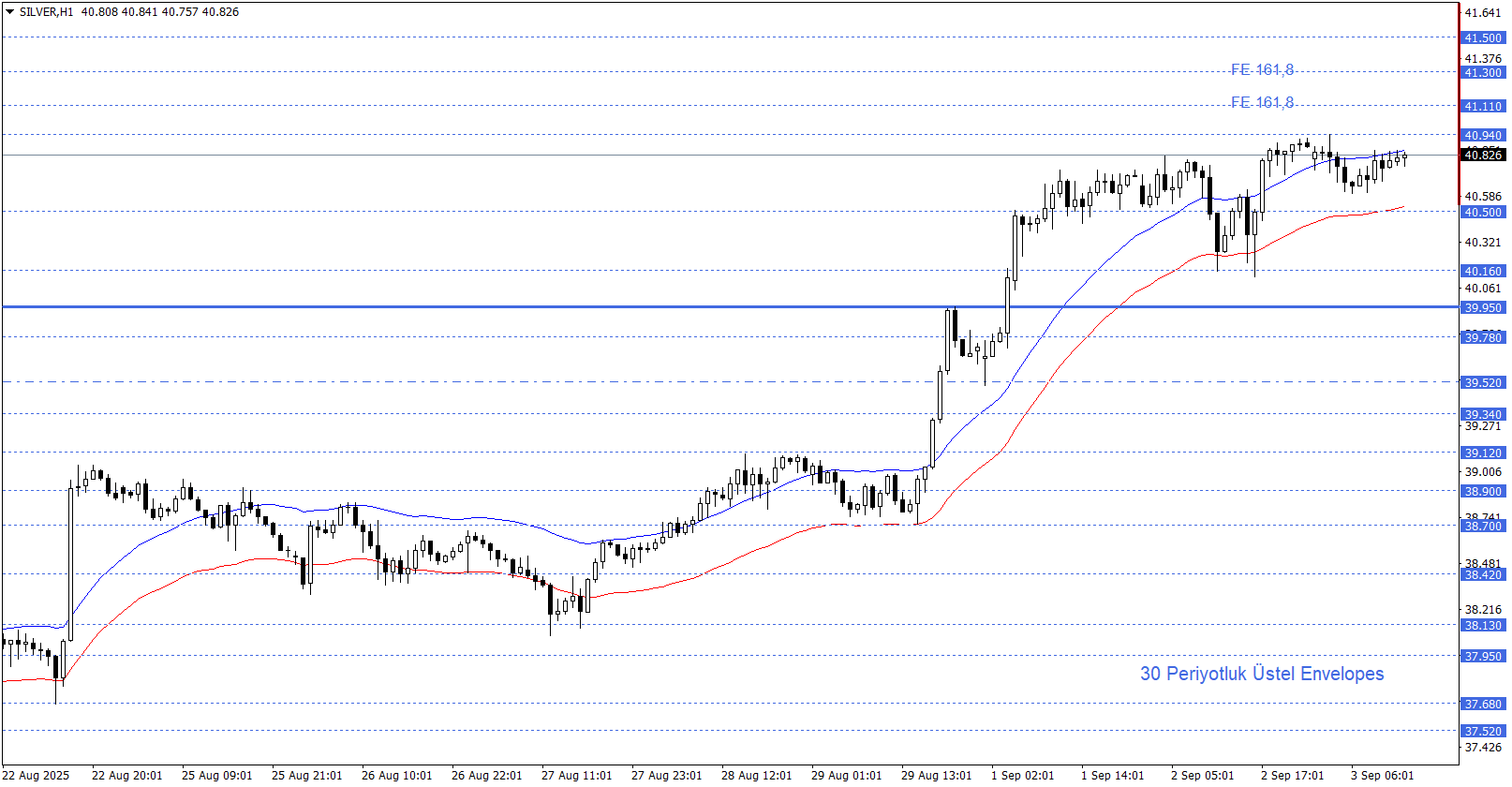Click the OHLC open value 40.808

pos(99,12)
